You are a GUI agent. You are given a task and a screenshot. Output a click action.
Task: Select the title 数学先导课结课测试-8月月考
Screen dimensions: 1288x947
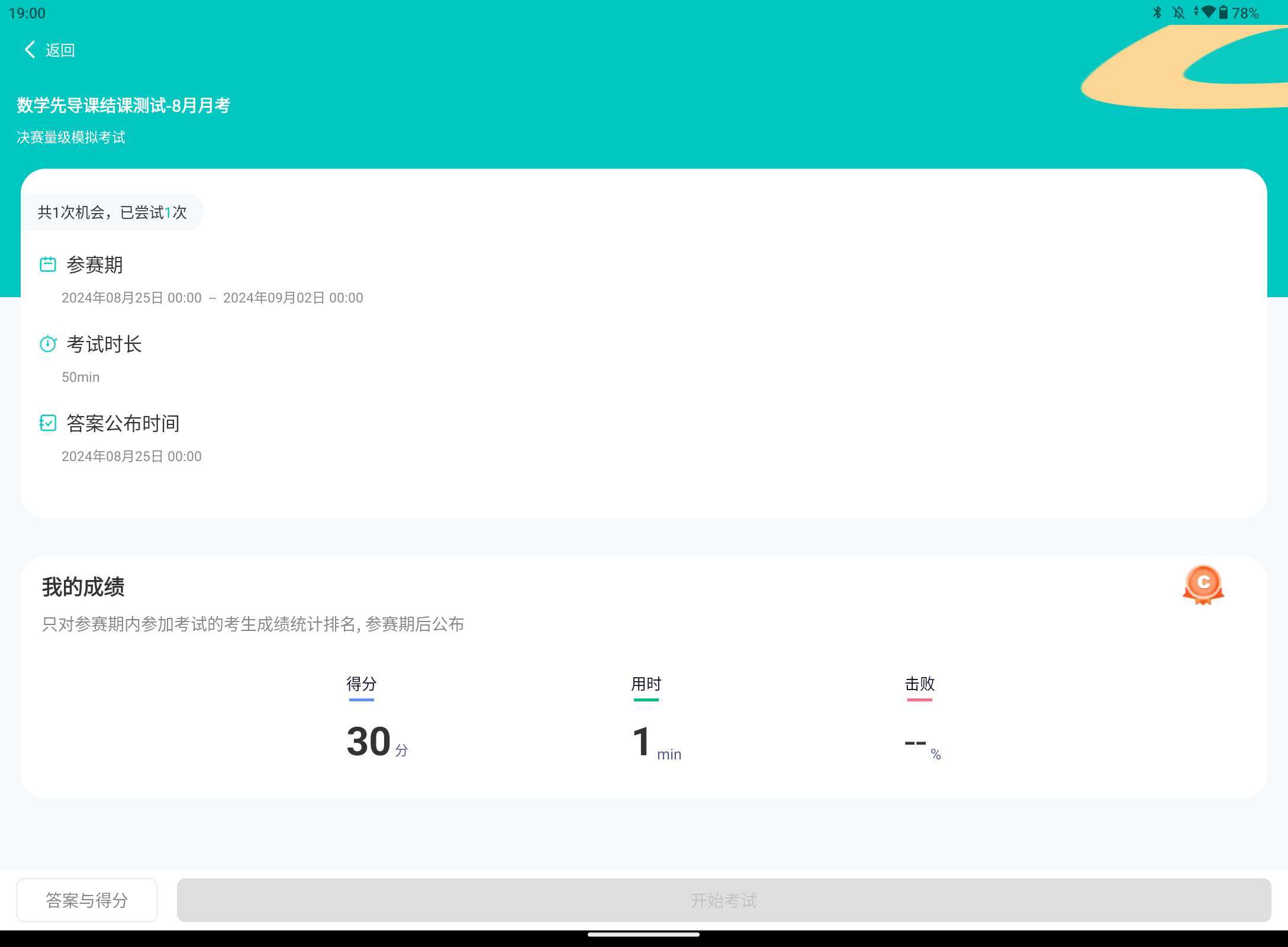click(x=124, y=105)
